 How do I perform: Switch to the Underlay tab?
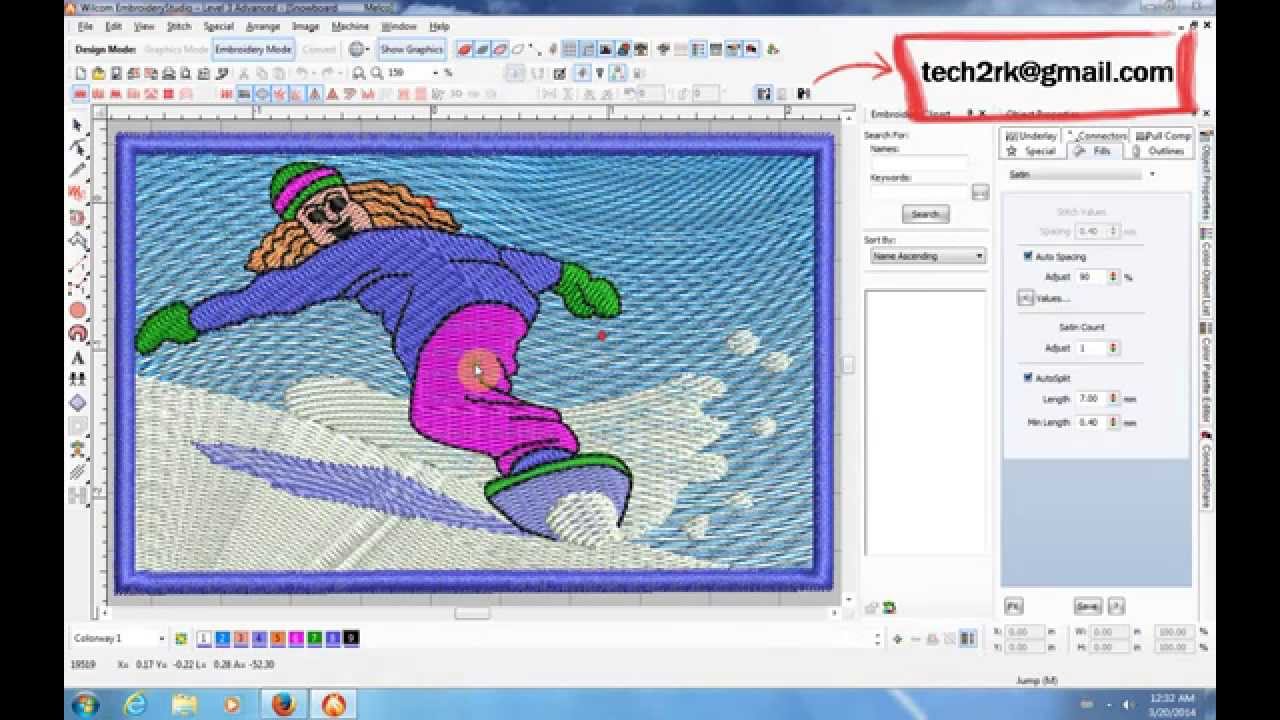click(x=1032, y=135)
